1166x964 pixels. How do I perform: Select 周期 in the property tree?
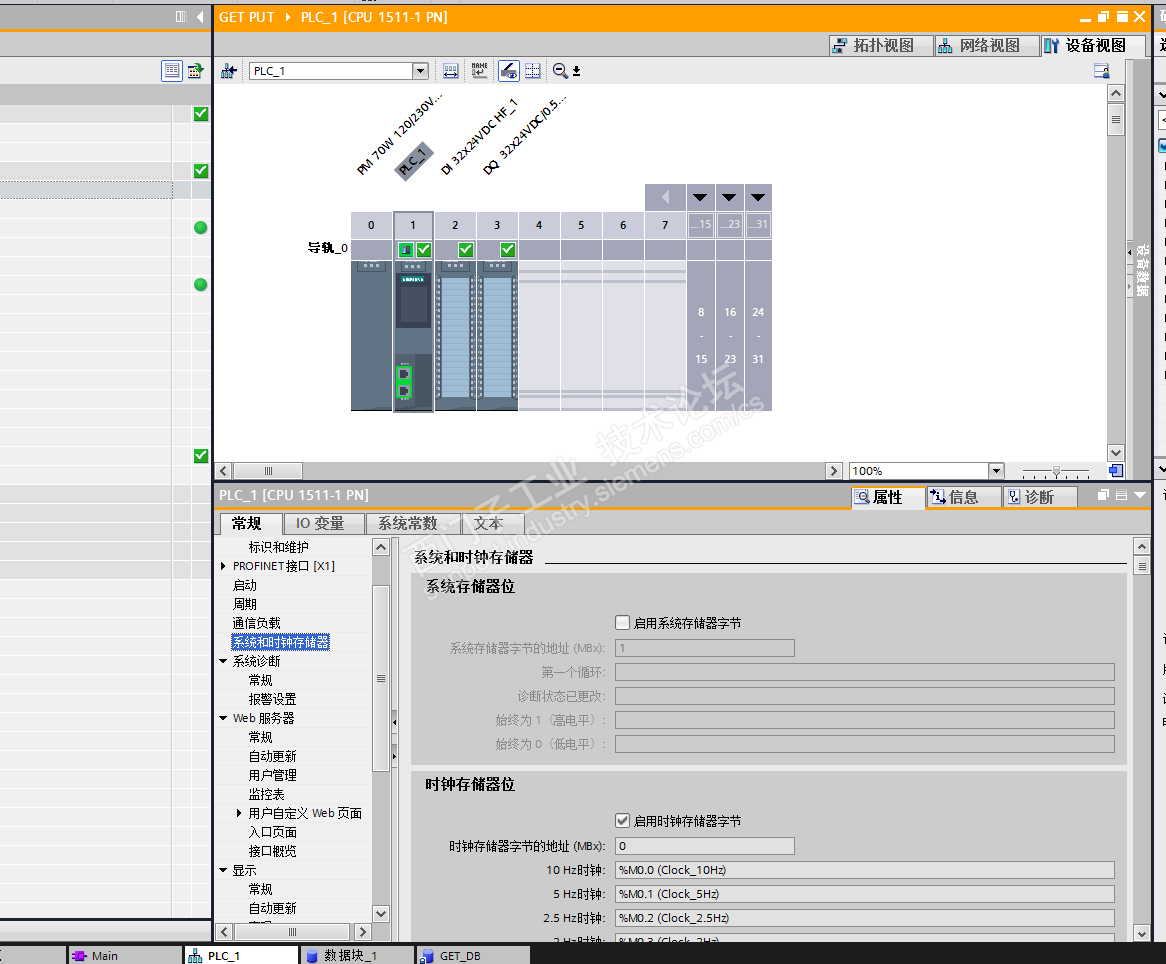coord(245,604)
